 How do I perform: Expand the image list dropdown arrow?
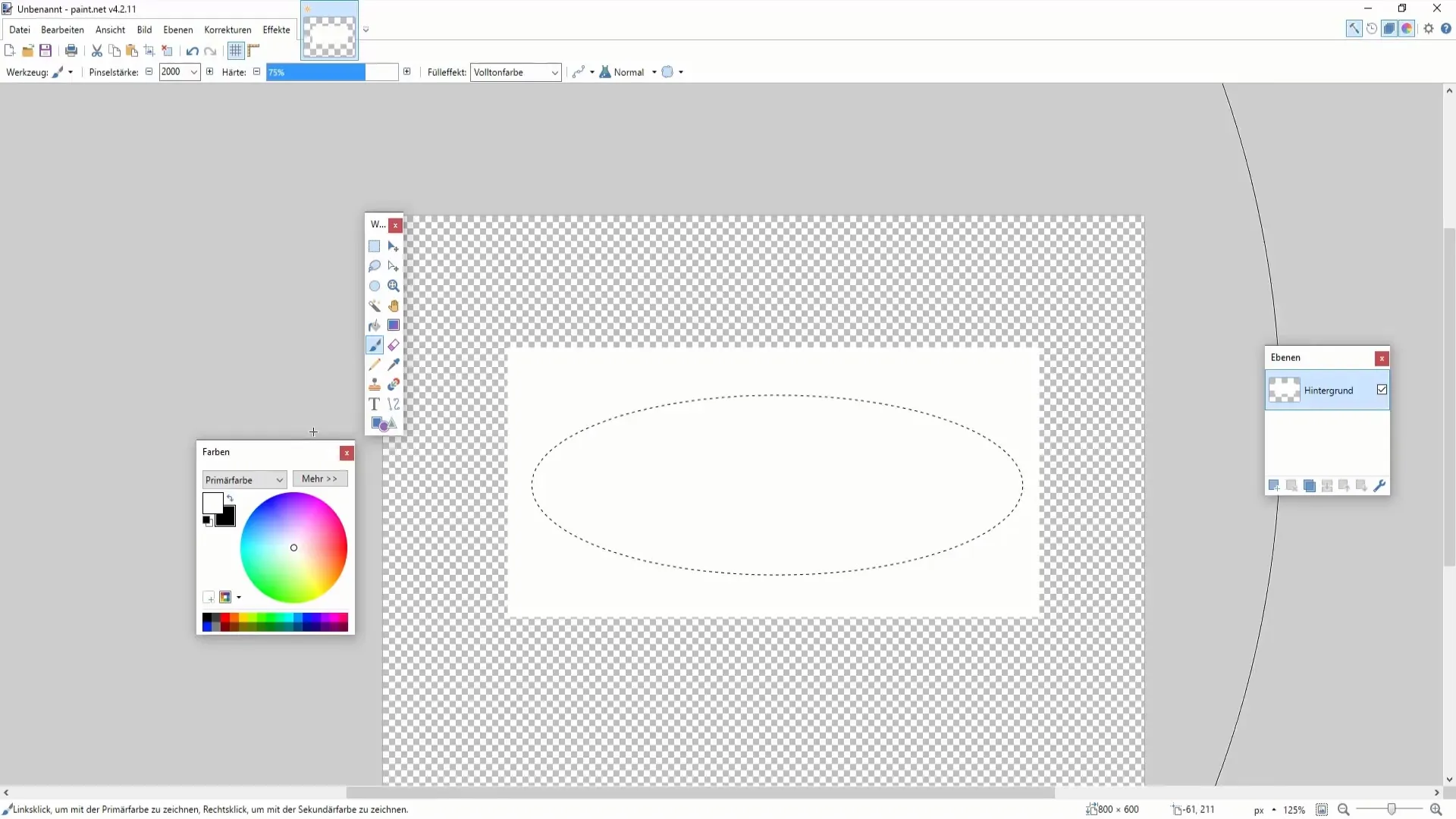(366, 30)
